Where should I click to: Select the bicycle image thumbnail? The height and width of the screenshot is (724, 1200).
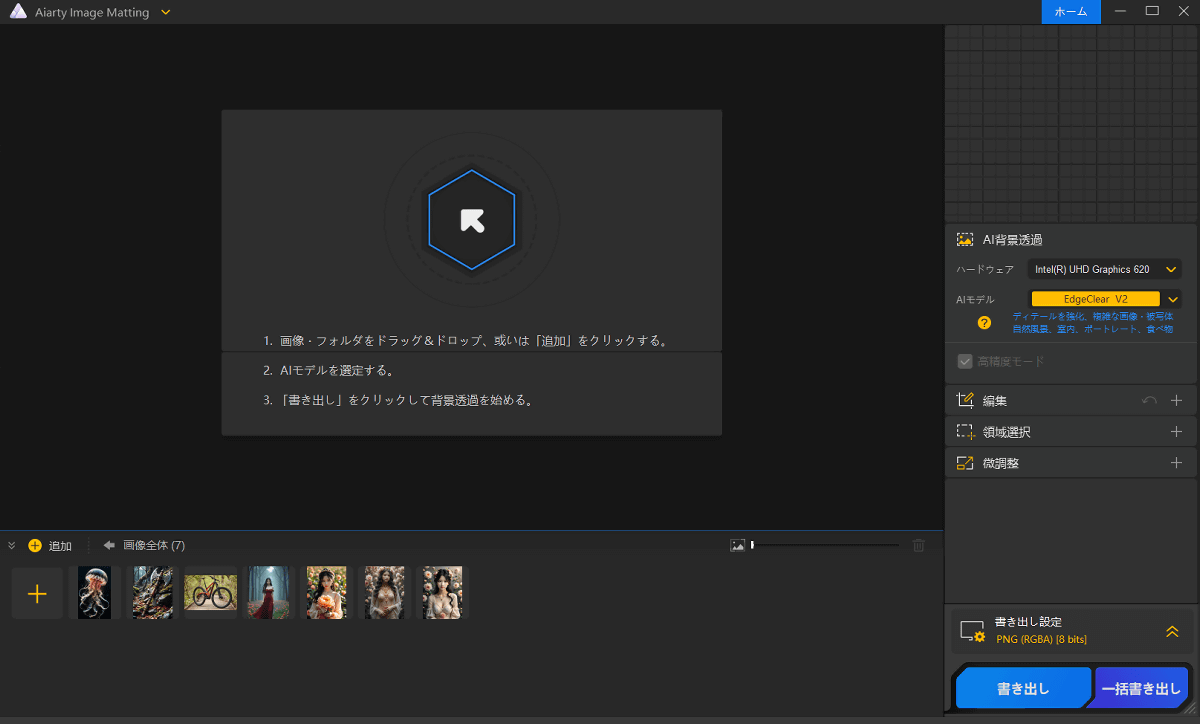coord(210,593)
